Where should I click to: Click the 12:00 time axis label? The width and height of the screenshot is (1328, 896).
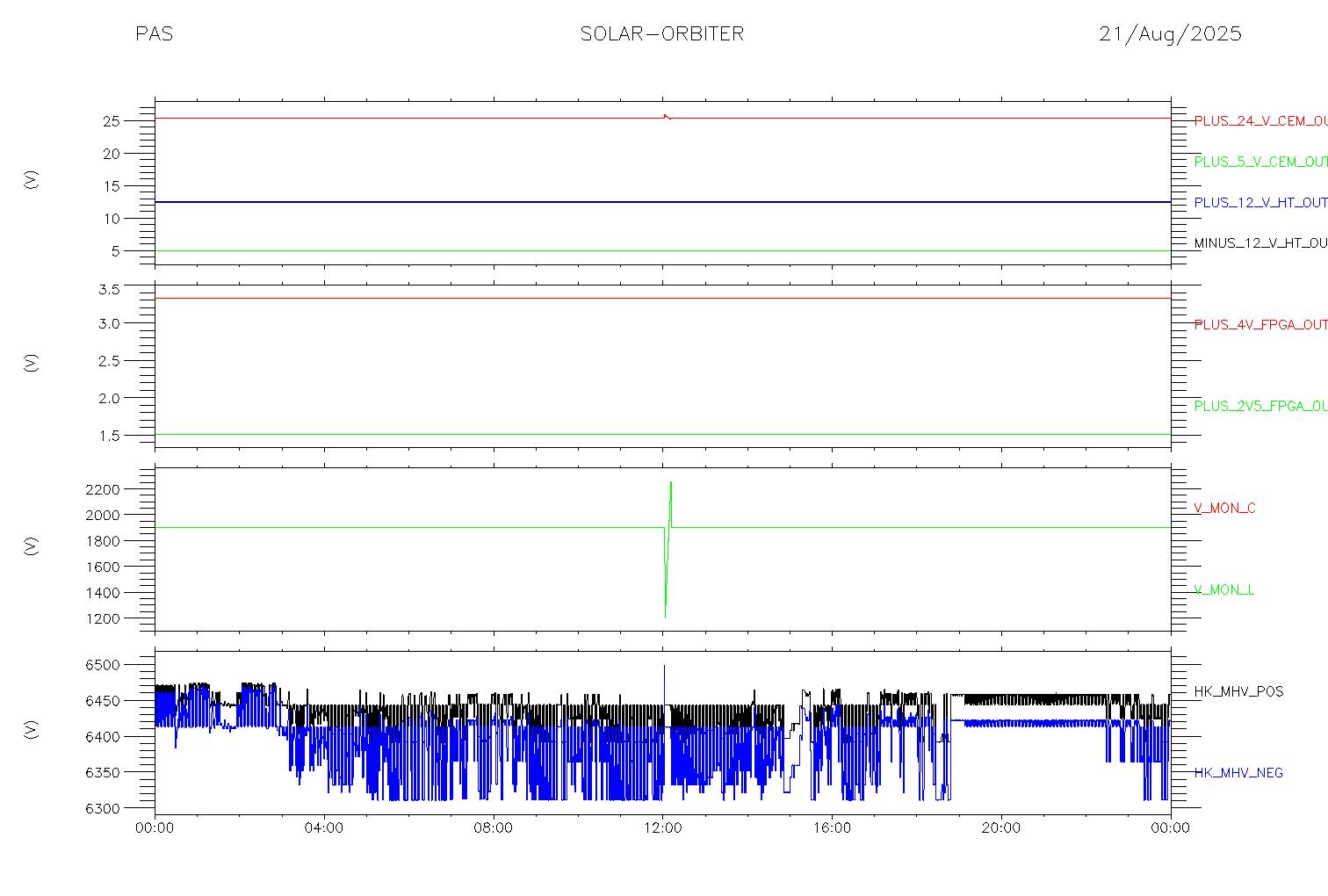click(662, 828)
